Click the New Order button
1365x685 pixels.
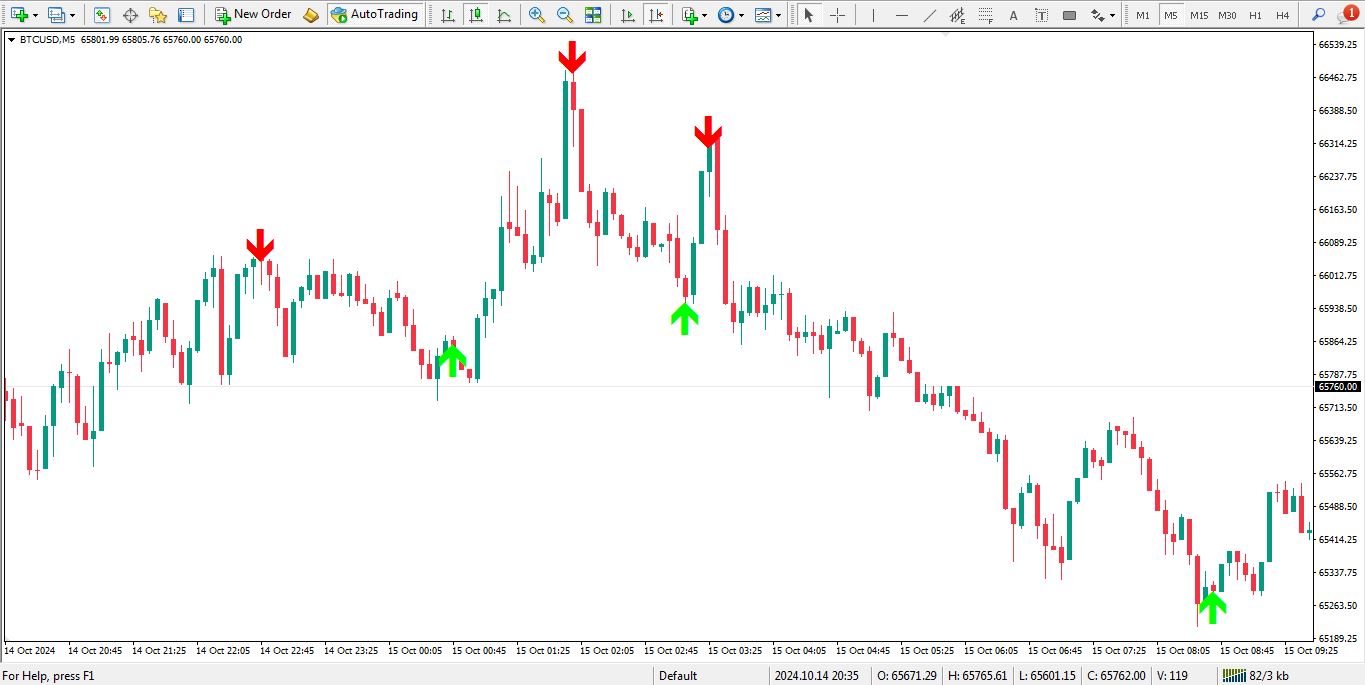253,15
